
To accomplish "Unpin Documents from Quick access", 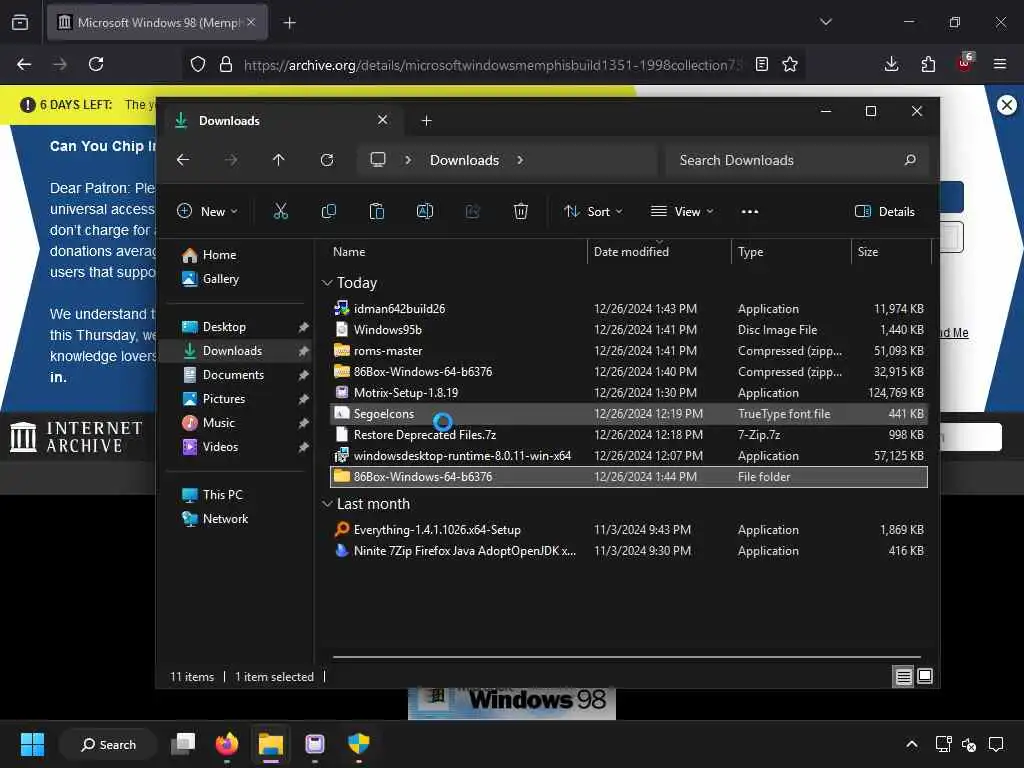I will coord(303,375).
